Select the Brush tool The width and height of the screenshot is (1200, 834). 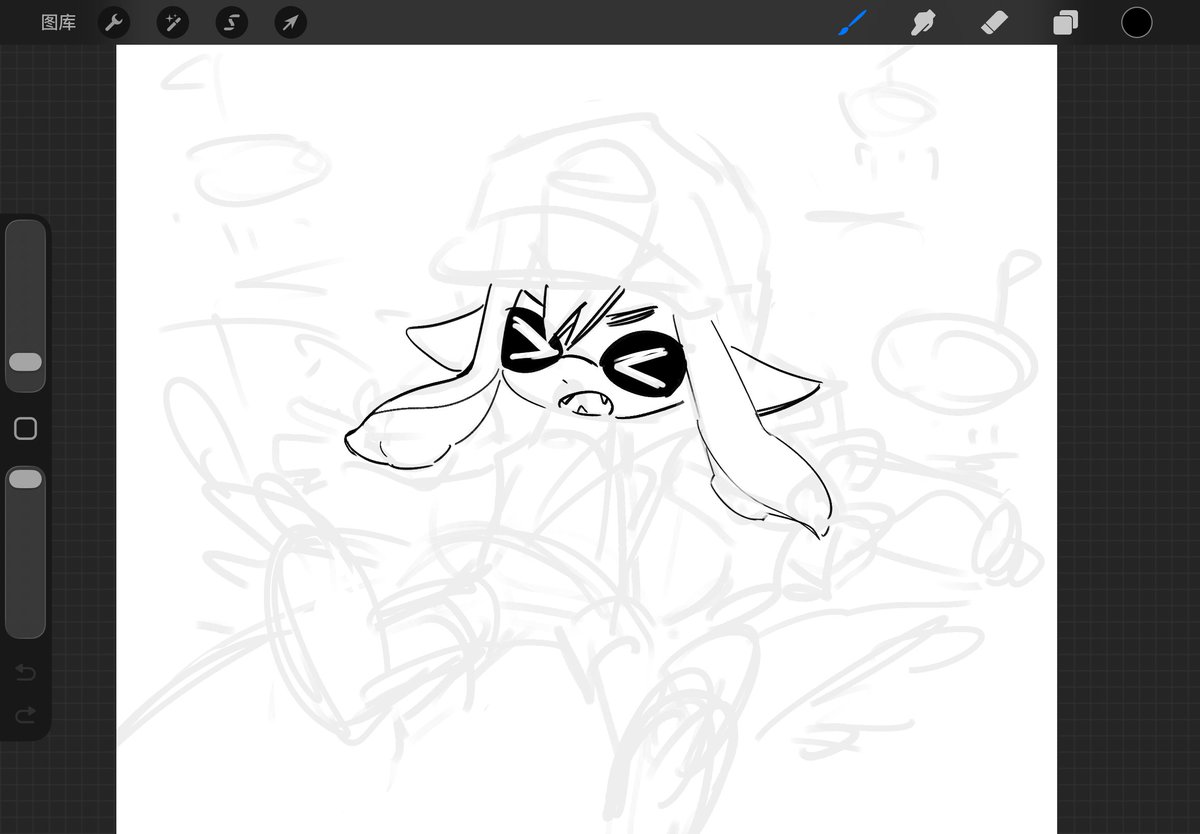click(x=853, y=22)
